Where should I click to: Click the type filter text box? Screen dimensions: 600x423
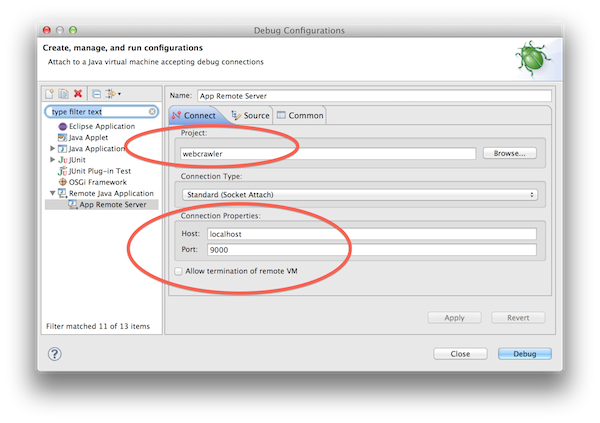pyautogui.click(x=99, y=111)
